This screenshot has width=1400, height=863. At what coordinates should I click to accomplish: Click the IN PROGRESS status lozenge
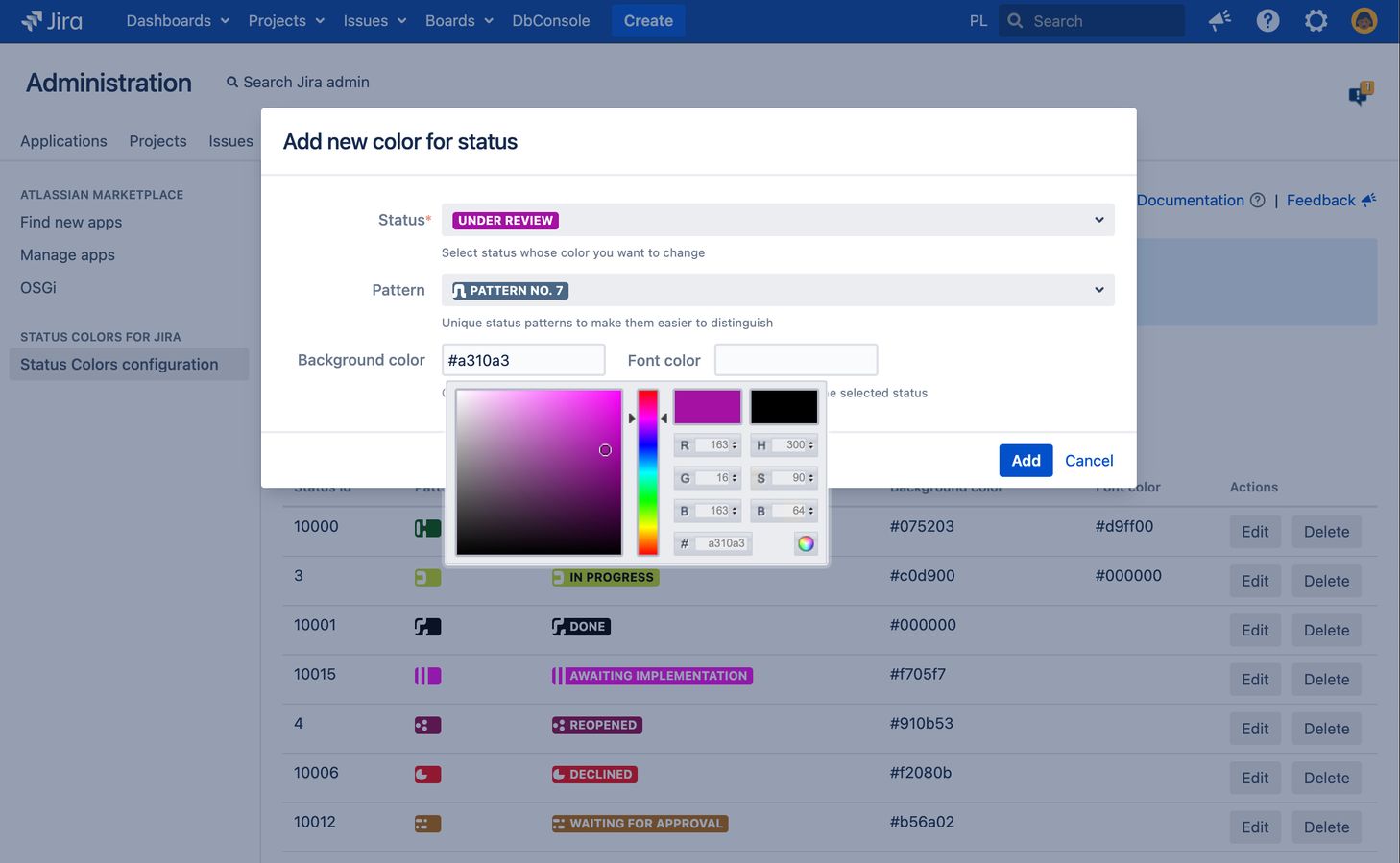(605, 577)
